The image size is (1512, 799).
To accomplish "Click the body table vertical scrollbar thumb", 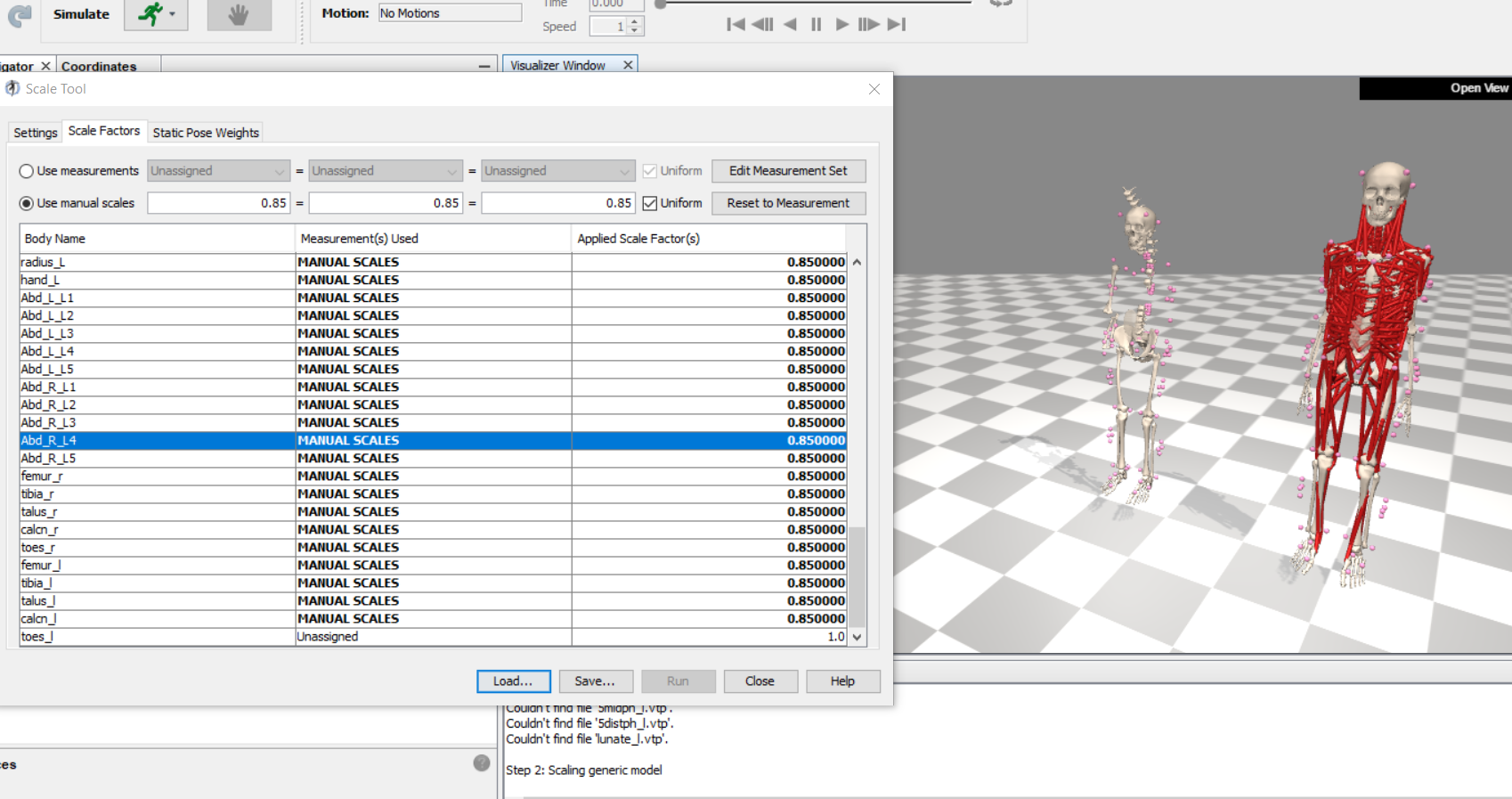I will 857,576.
